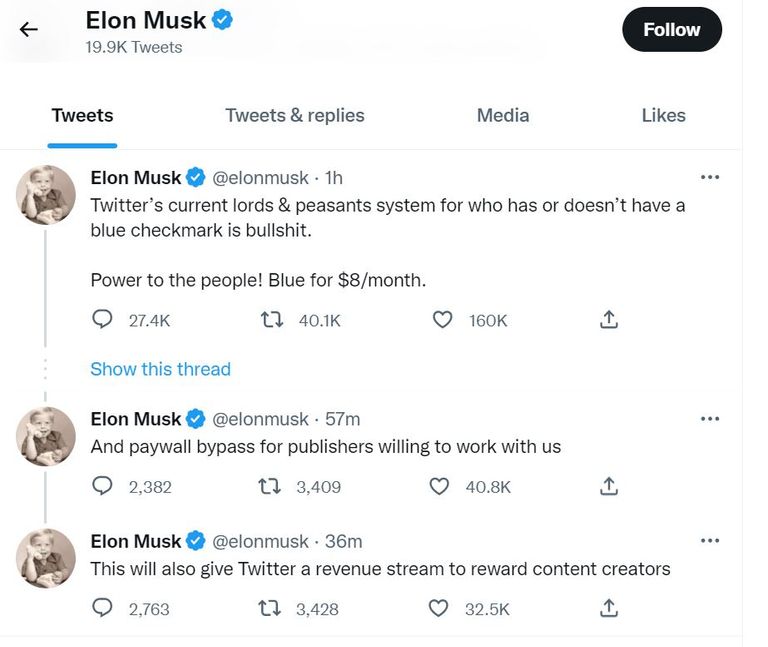768x647 pixels.
Task: Reply to the paywall bypass tweet
Action: pyautogui.click(x=103, y=487)
